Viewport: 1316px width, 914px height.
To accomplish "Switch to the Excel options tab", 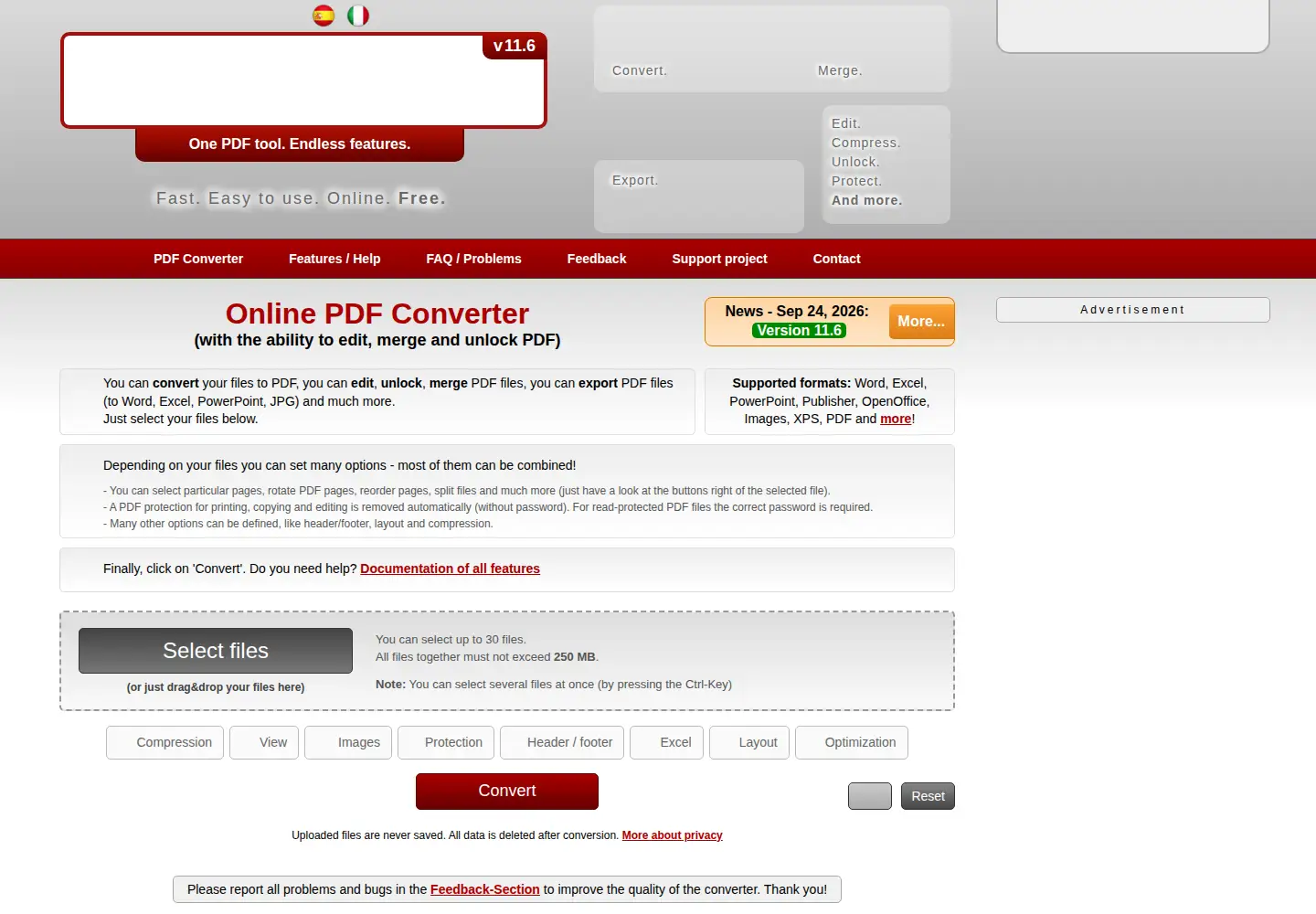I will (667, 742).
